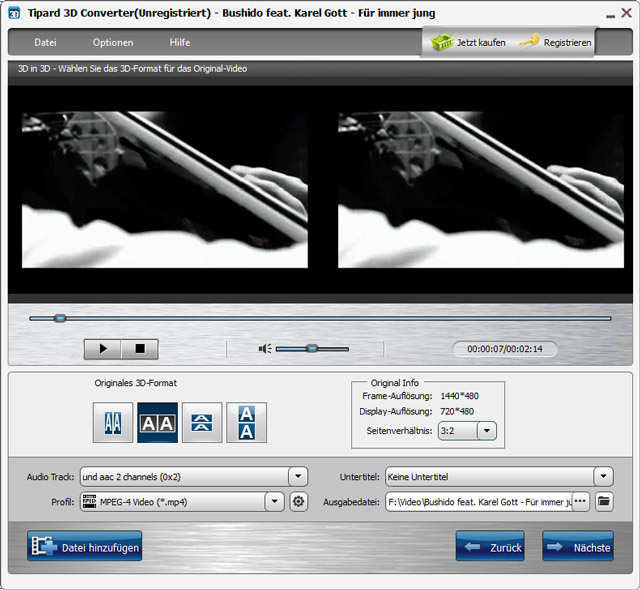Click the video seek slider handle
The height and width of the screenshot is (590, 640).
click(60, 318)
